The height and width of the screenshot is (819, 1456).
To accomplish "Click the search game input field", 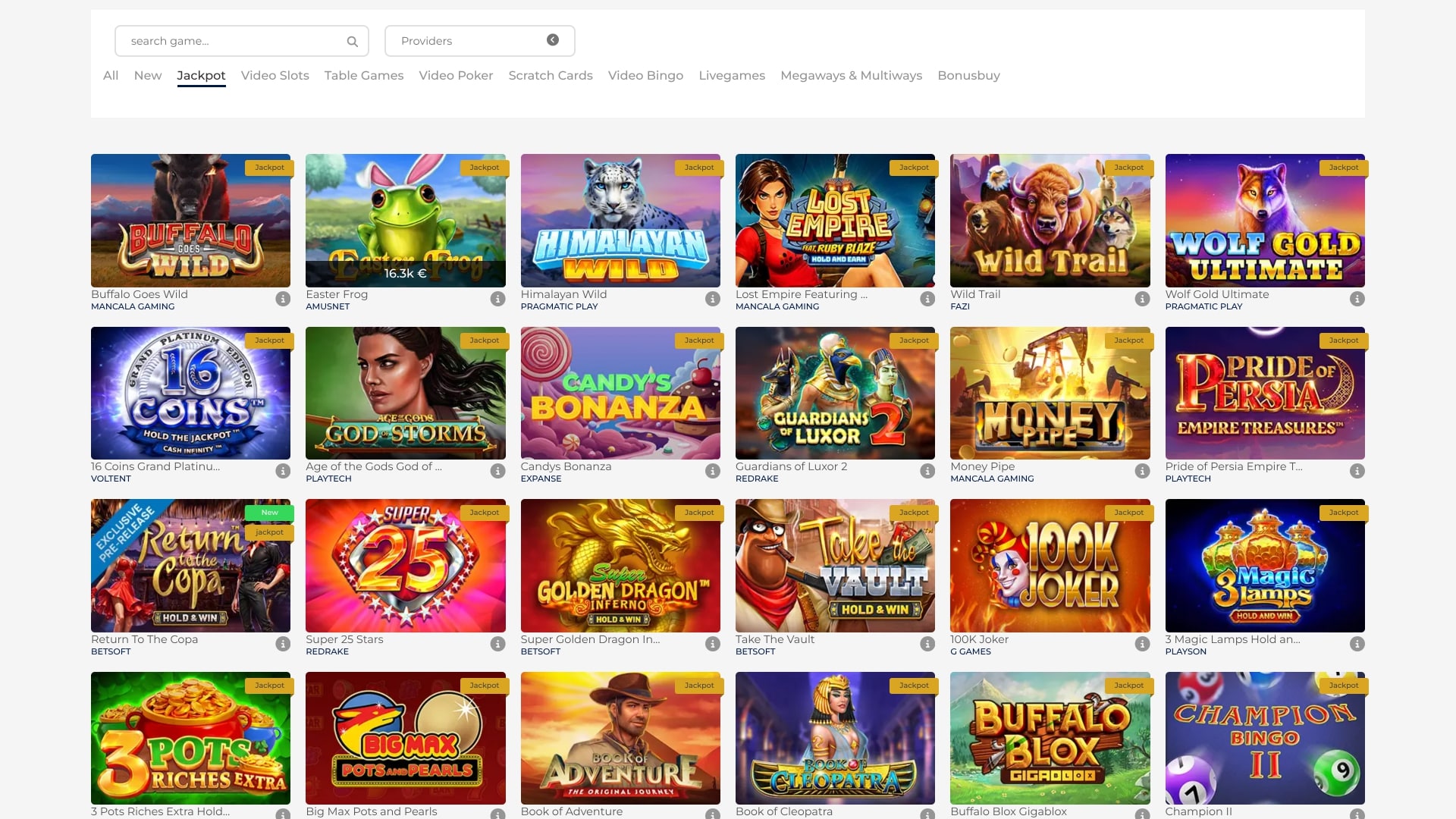I will pos(227,41).
